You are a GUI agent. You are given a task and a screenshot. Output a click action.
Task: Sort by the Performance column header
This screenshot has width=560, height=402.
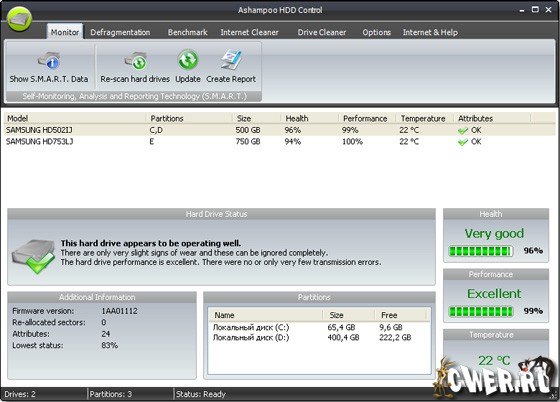[368, 118]
